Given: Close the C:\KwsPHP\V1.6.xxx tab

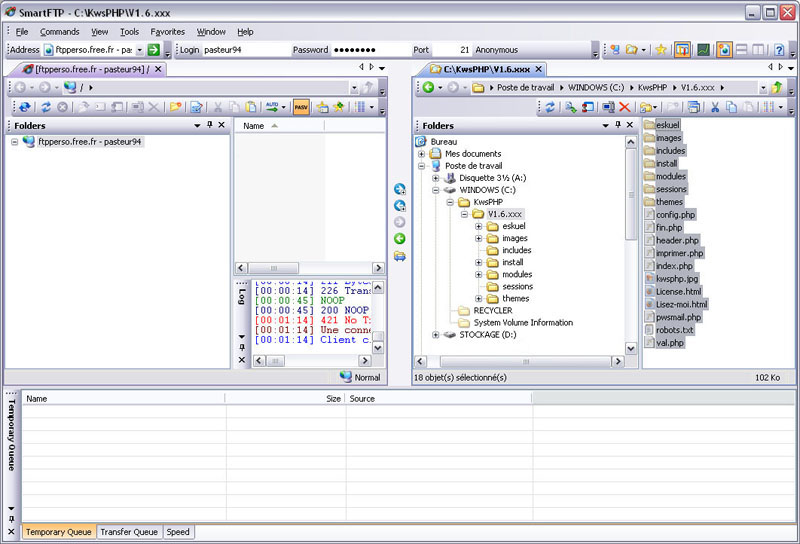Looking at the screenshot, I should click(x=539, y=69).
